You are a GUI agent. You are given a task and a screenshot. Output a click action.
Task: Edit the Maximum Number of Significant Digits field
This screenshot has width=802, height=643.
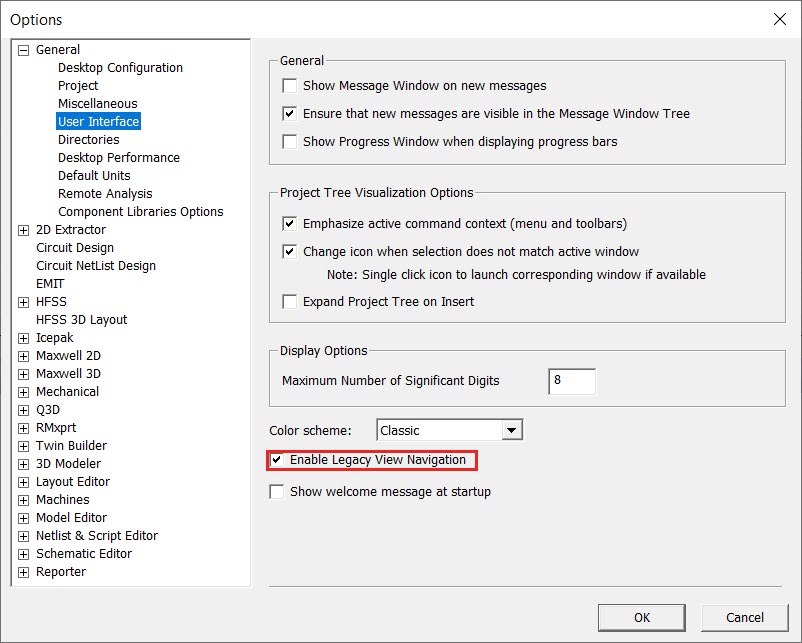(x=571, y=381)
